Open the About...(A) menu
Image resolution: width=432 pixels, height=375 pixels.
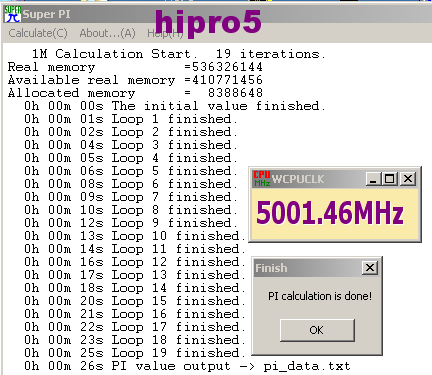point(107,33)
